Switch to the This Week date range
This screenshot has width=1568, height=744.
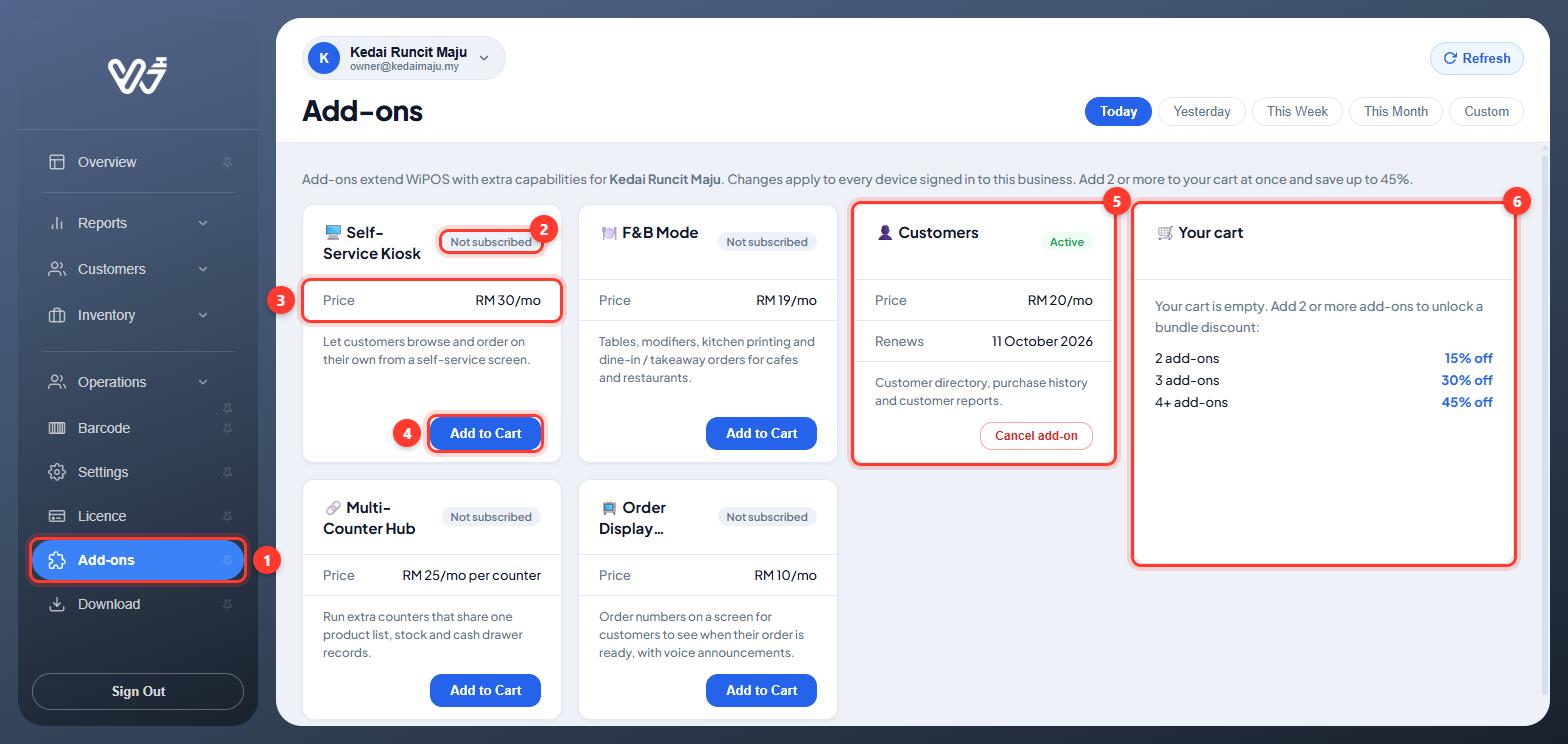[1297, 111]
